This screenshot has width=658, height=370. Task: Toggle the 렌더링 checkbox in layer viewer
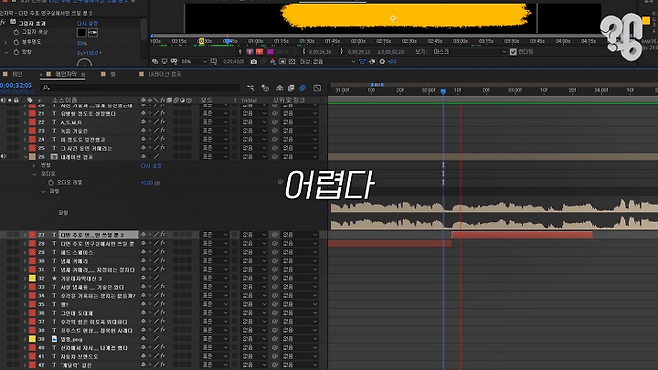[513, 52]
